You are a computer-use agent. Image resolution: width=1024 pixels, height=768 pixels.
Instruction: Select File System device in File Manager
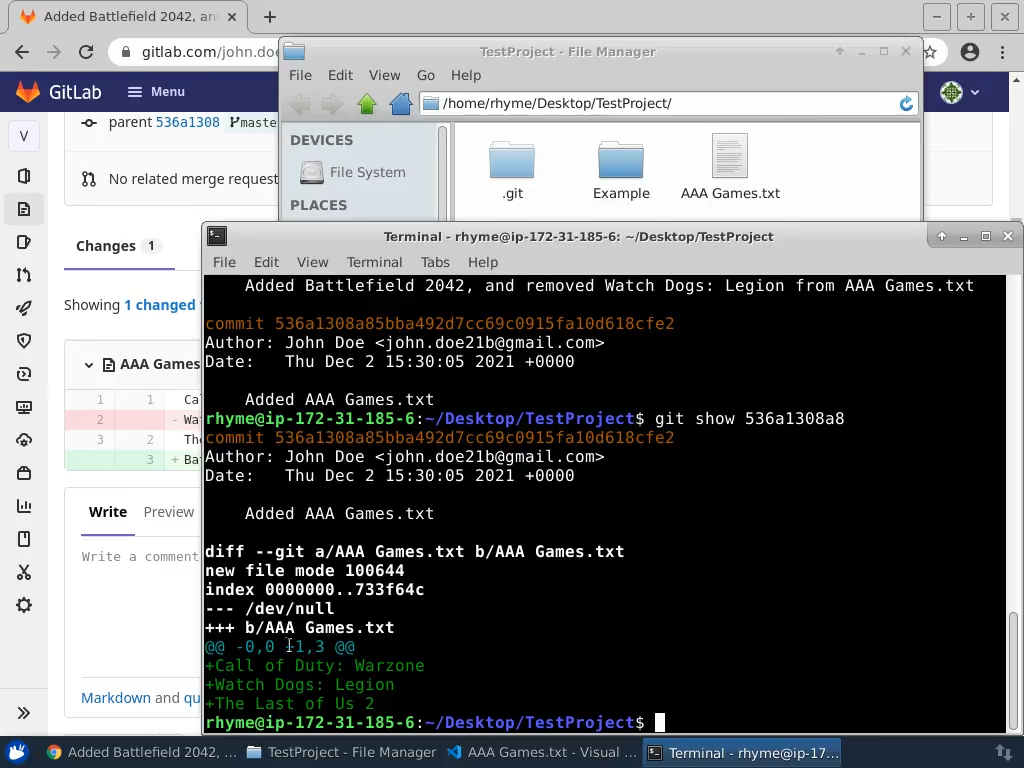point(353,172)
